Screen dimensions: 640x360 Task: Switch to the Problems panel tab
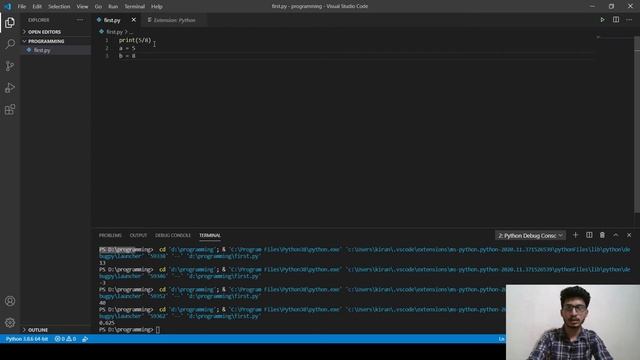click(x=110, y=236)
